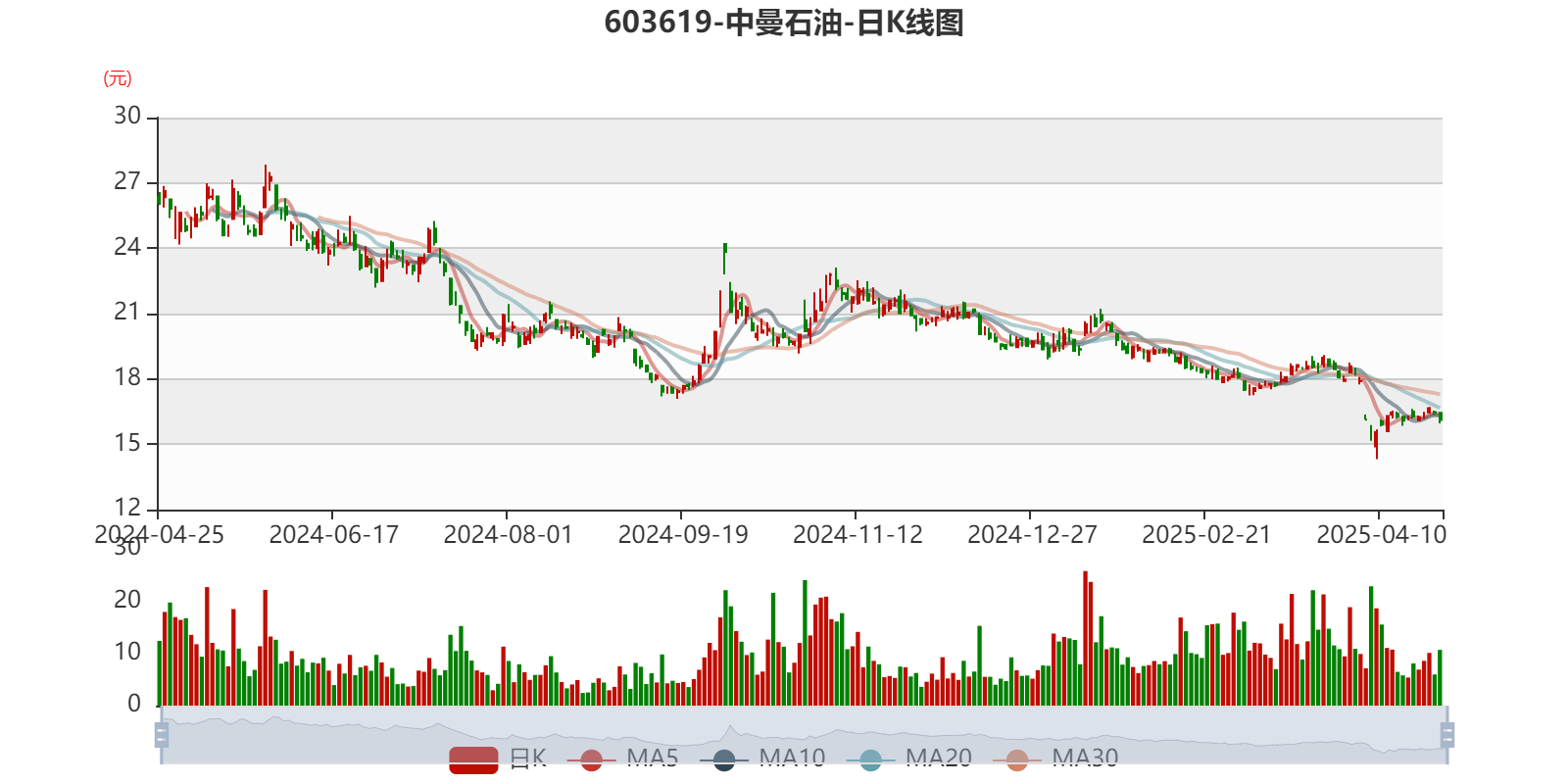The width and height of the screenshot is (1568, 784).
Task: Click the 2024-06-17 date axis label
Action: click(x=333, y=535)
